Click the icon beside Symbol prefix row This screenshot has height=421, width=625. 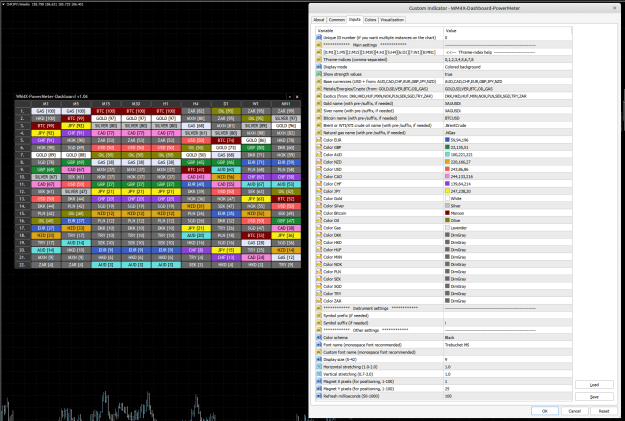(x=319, y=315)
